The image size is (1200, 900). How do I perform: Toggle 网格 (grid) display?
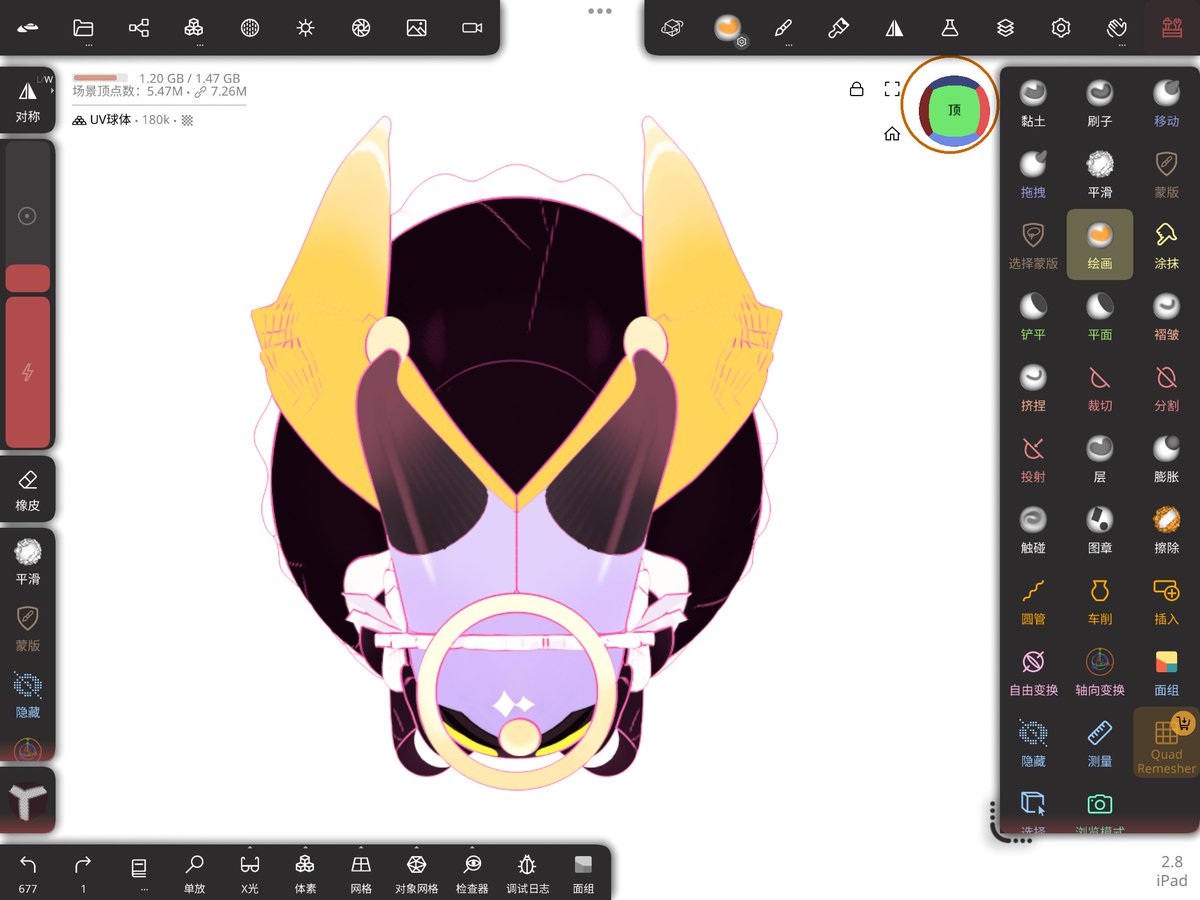coord(361,872)
